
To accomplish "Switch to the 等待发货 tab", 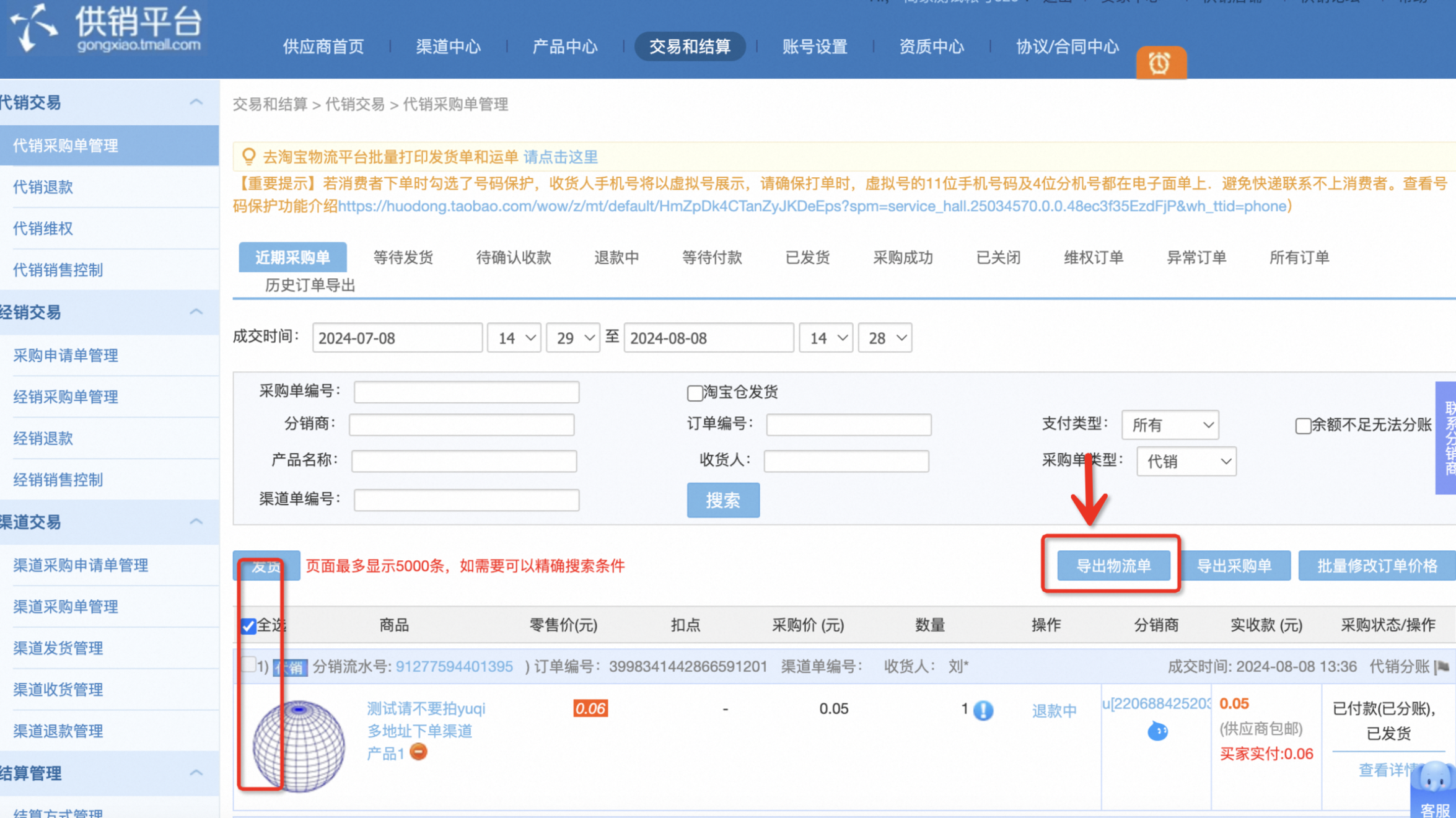I will (403, 257).
